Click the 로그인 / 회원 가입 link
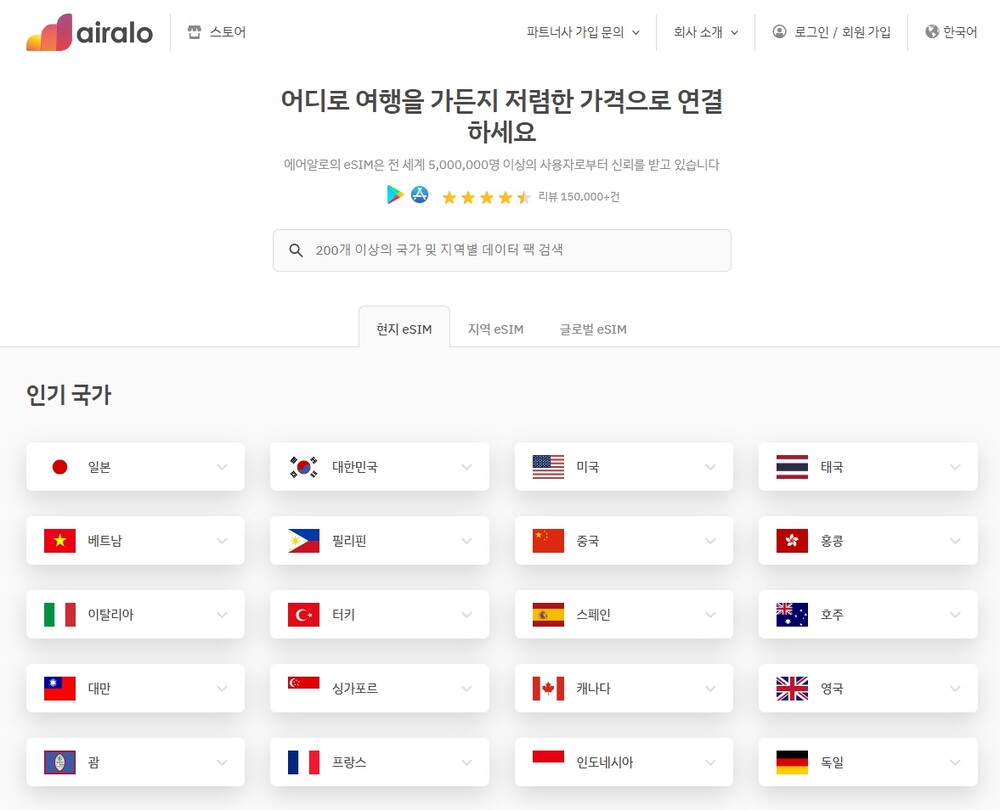 (842, 32)
